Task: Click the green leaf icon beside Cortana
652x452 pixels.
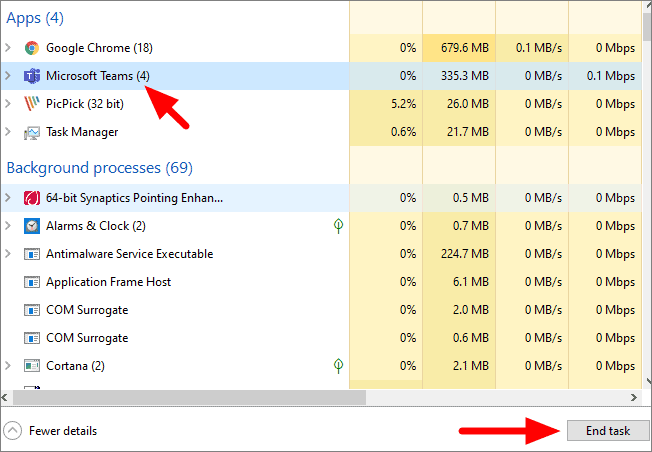Action: [x=338, y=366]
